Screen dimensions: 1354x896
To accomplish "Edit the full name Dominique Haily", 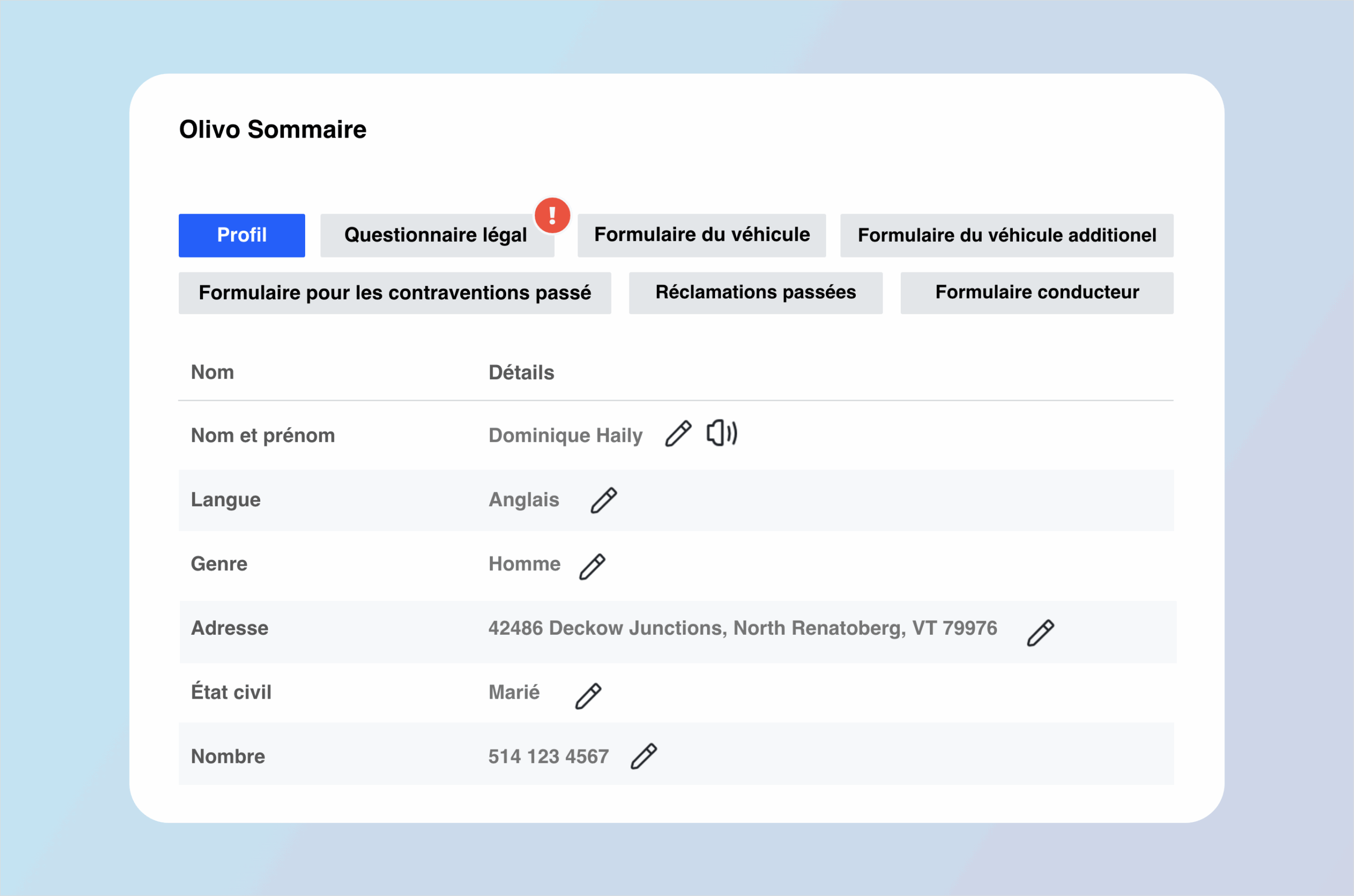I will 679,434.
